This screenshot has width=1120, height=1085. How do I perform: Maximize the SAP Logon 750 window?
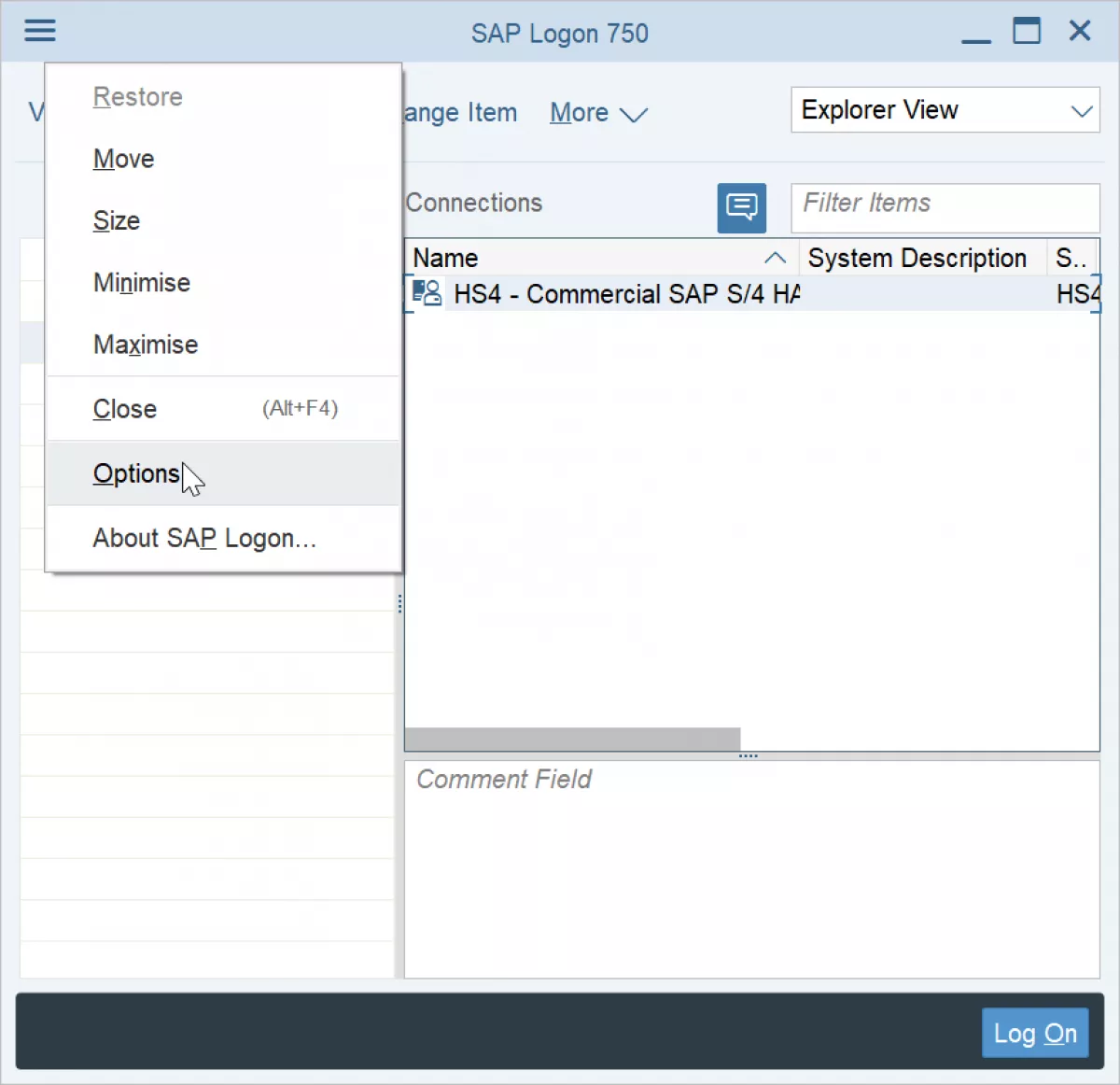(1027, 31)
